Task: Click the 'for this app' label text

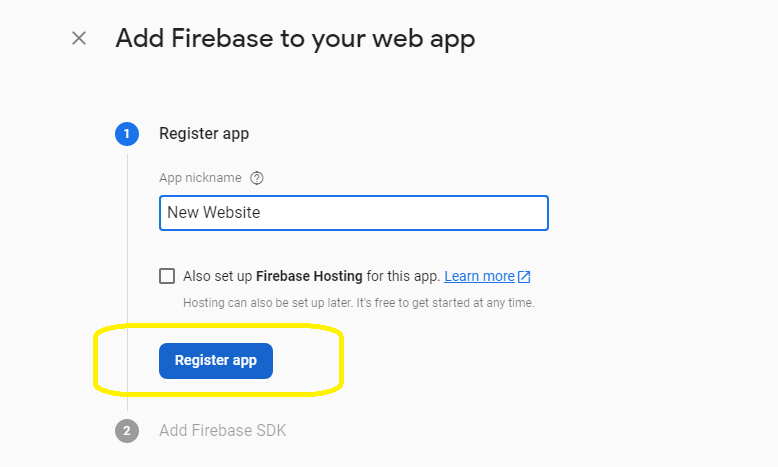Action: pyautogui.click(x=402, y=276)
